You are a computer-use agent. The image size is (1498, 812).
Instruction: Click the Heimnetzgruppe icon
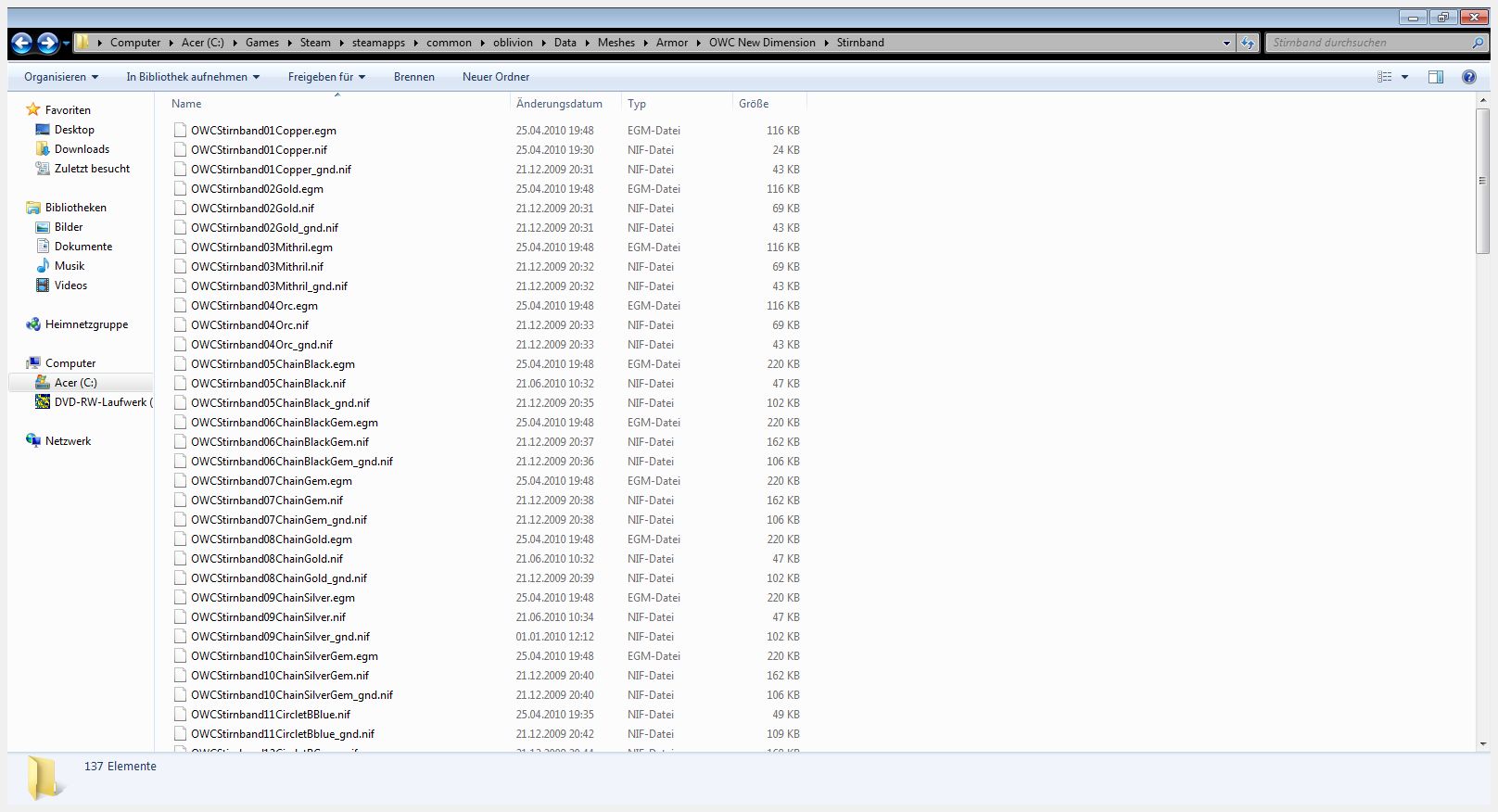click(33, 324)
